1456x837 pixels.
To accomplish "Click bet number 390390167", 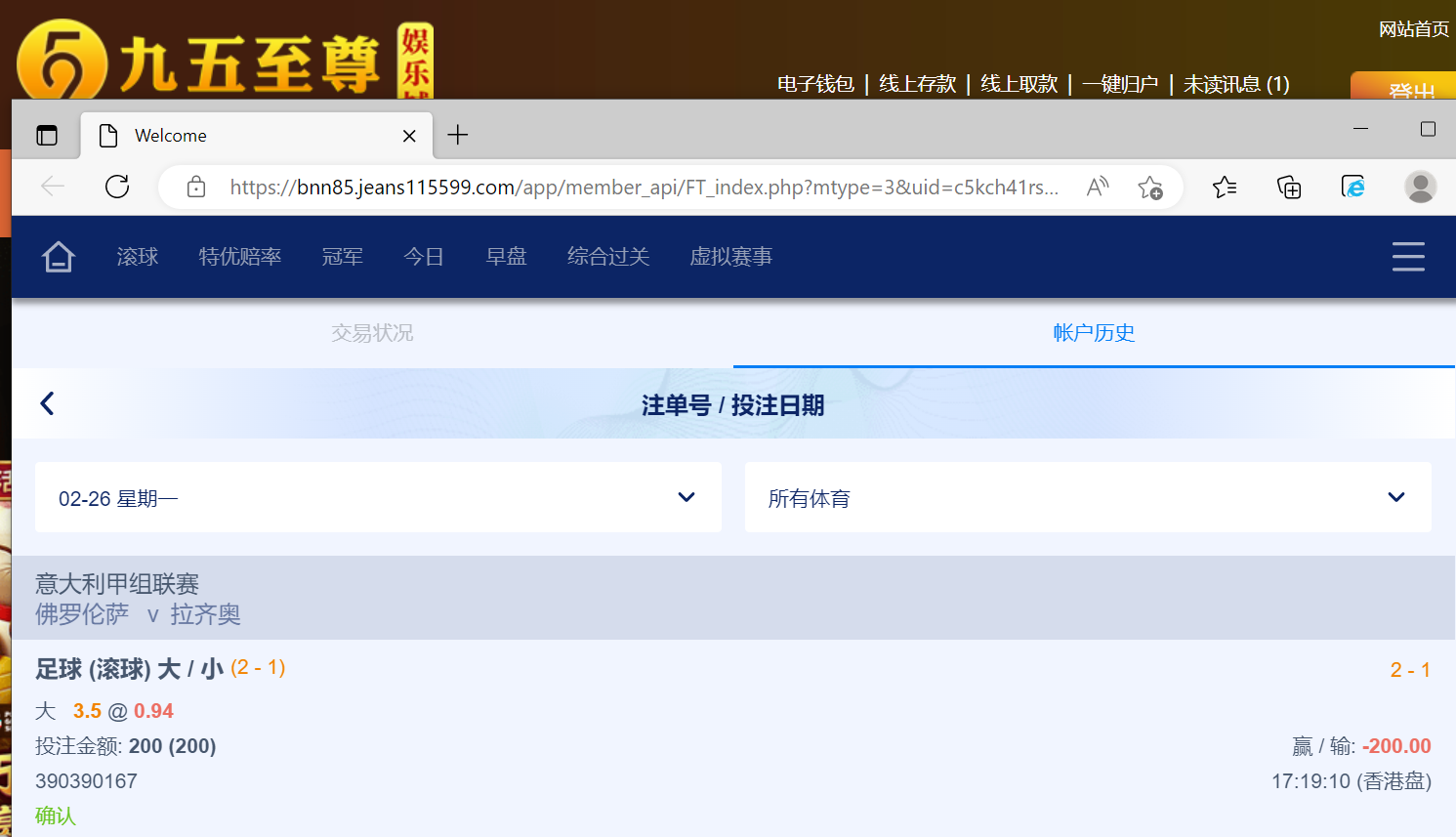I will tap(86, 781).
